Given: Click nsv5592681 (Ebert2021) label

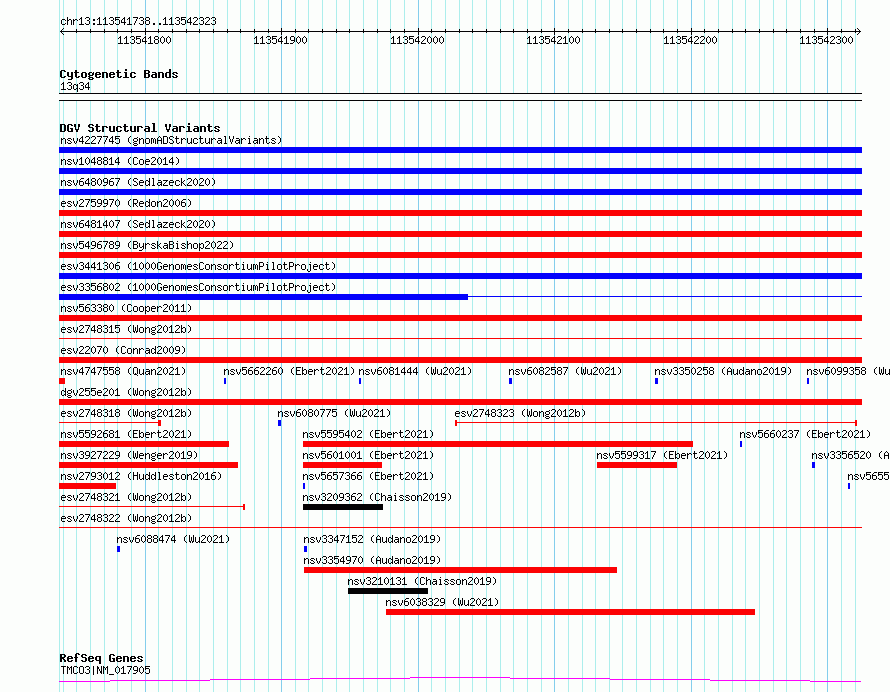Looking at the screenshot, I should pyautogui.click(x=126, y=434).
